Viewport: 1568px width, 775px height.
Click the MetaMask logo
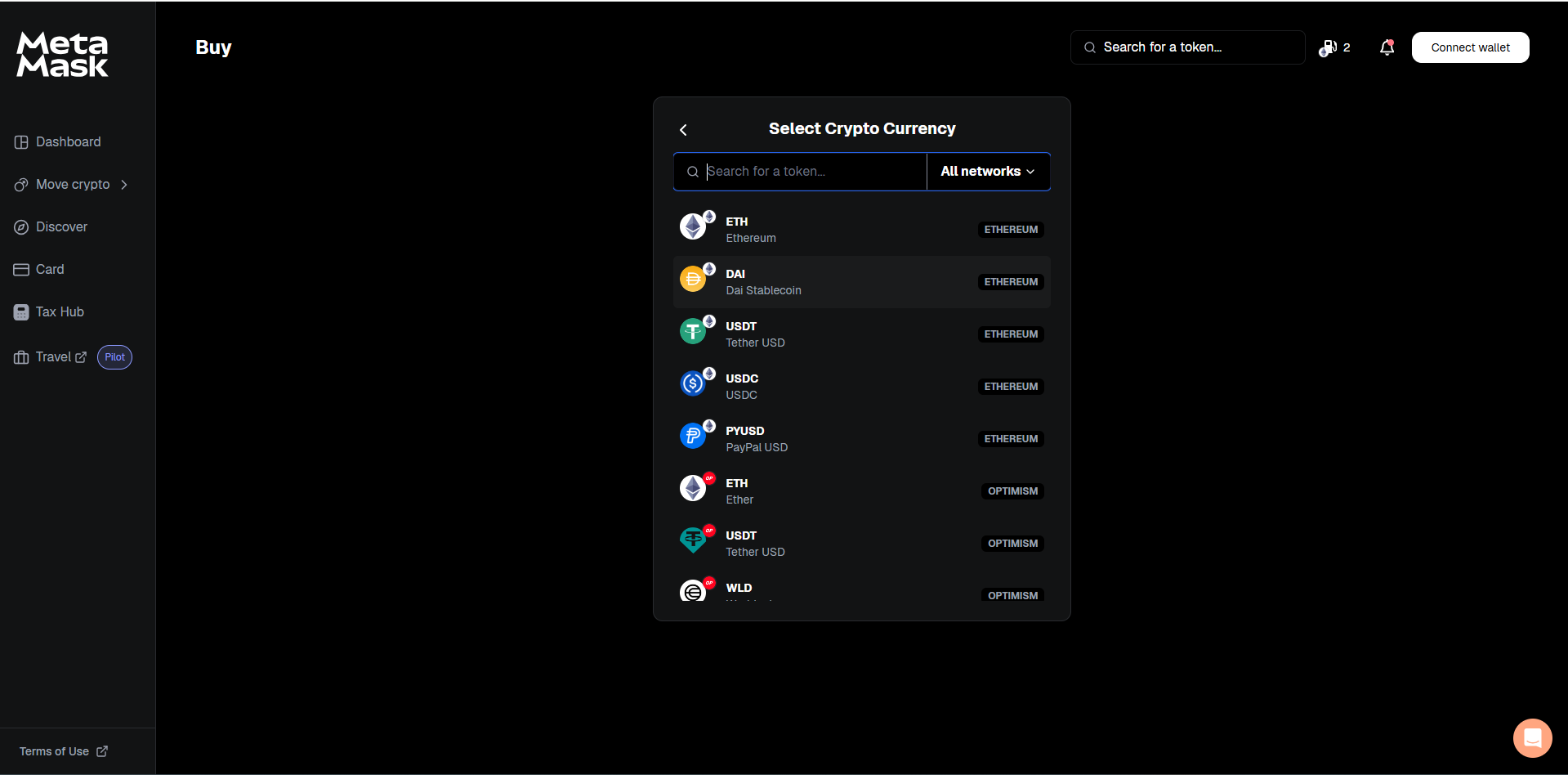60,54
